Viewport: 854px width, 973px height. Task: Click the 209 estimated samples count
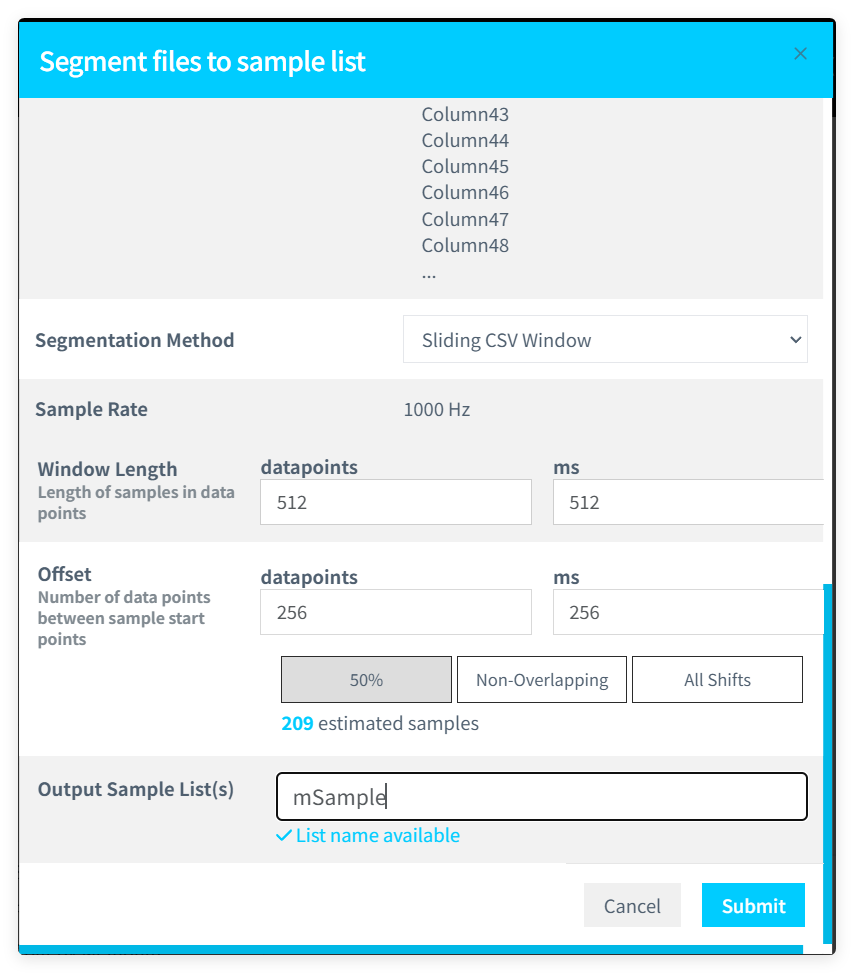point(297,724)
